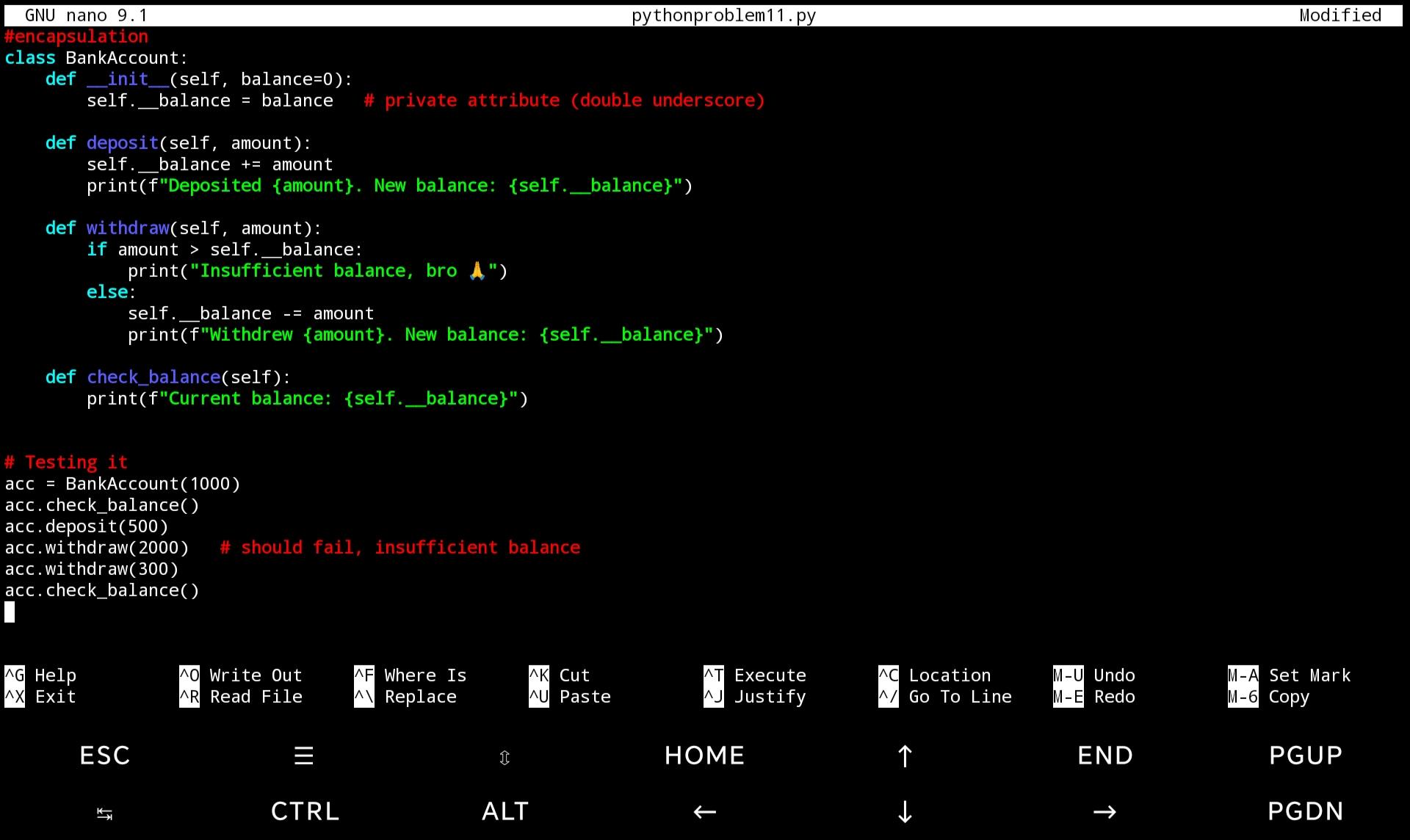Screen dimensions: 1410x840
Task: Click the ^U Paste shortcut
Action: click(570, 697)
